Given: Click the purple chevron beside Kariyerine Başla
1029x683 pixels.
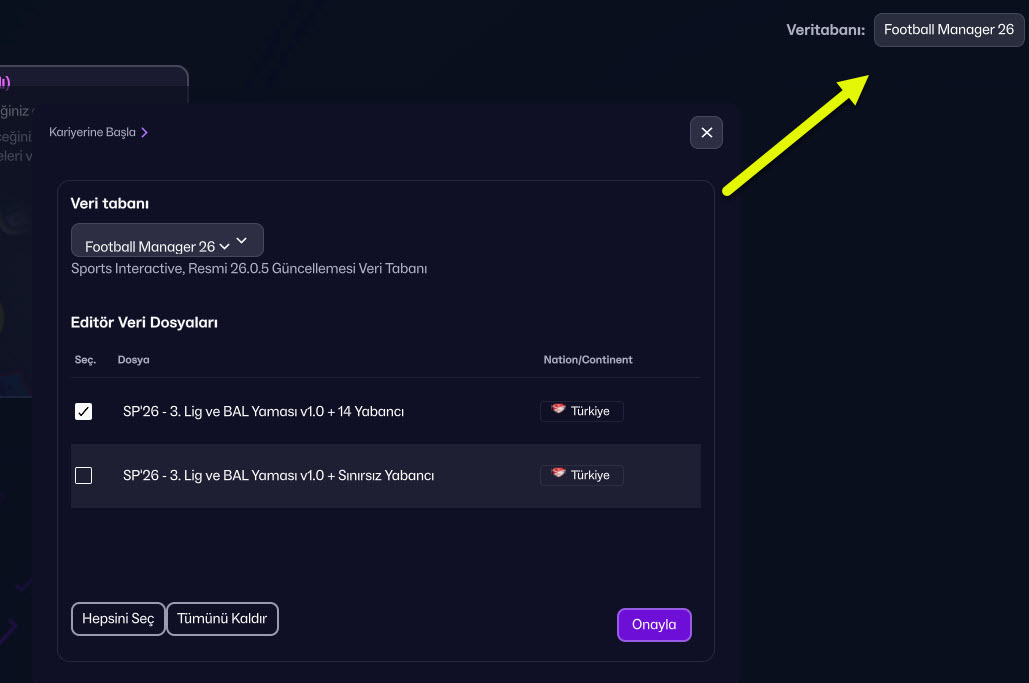Looking at the screenshot, I should pos(145,132).
